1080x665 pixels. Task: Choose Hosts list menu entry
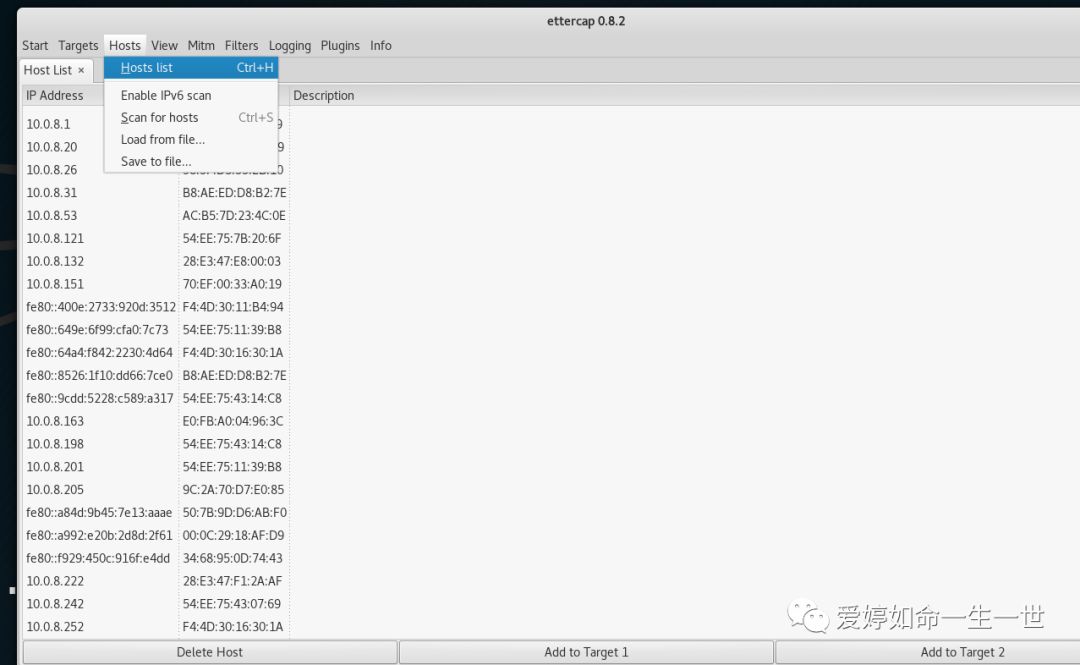pos(191,68)
